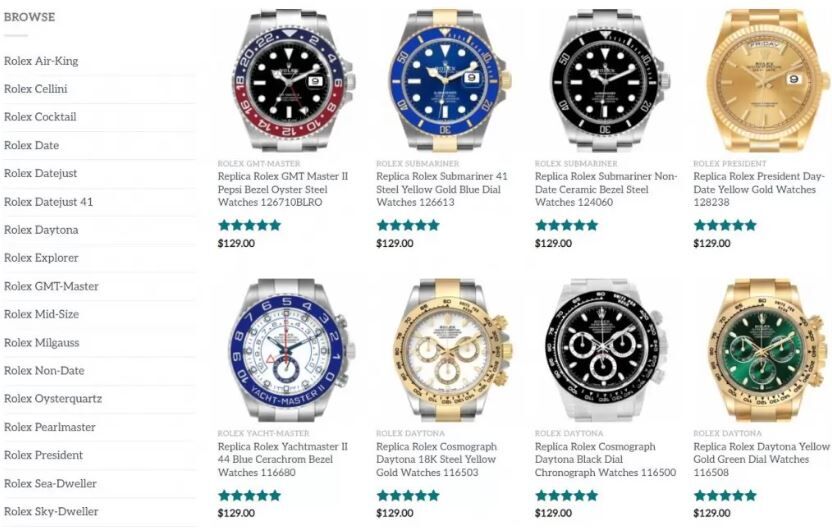Browse the Rolex Air-King category

(41, 61)
